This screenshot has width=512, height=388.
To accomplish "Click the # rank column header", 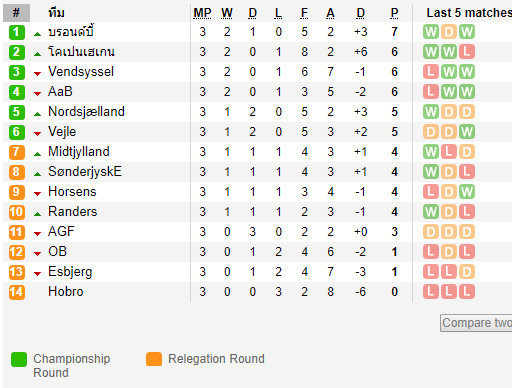I will 16,13.
